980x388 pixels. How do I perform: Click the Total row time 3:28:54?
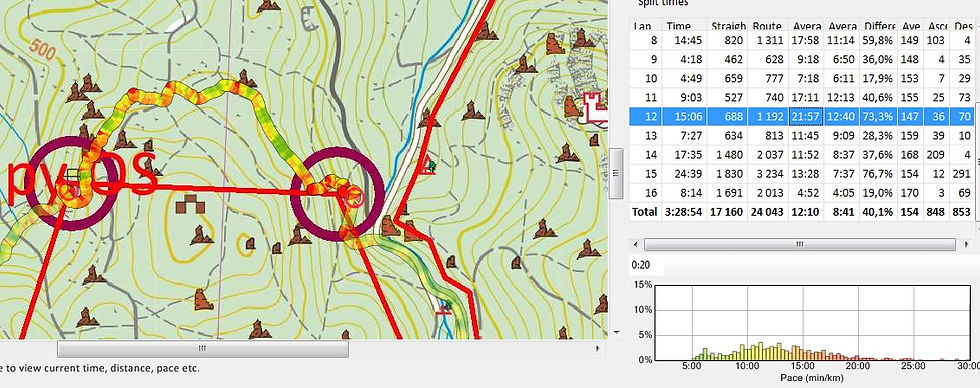[x=684, y=212]
